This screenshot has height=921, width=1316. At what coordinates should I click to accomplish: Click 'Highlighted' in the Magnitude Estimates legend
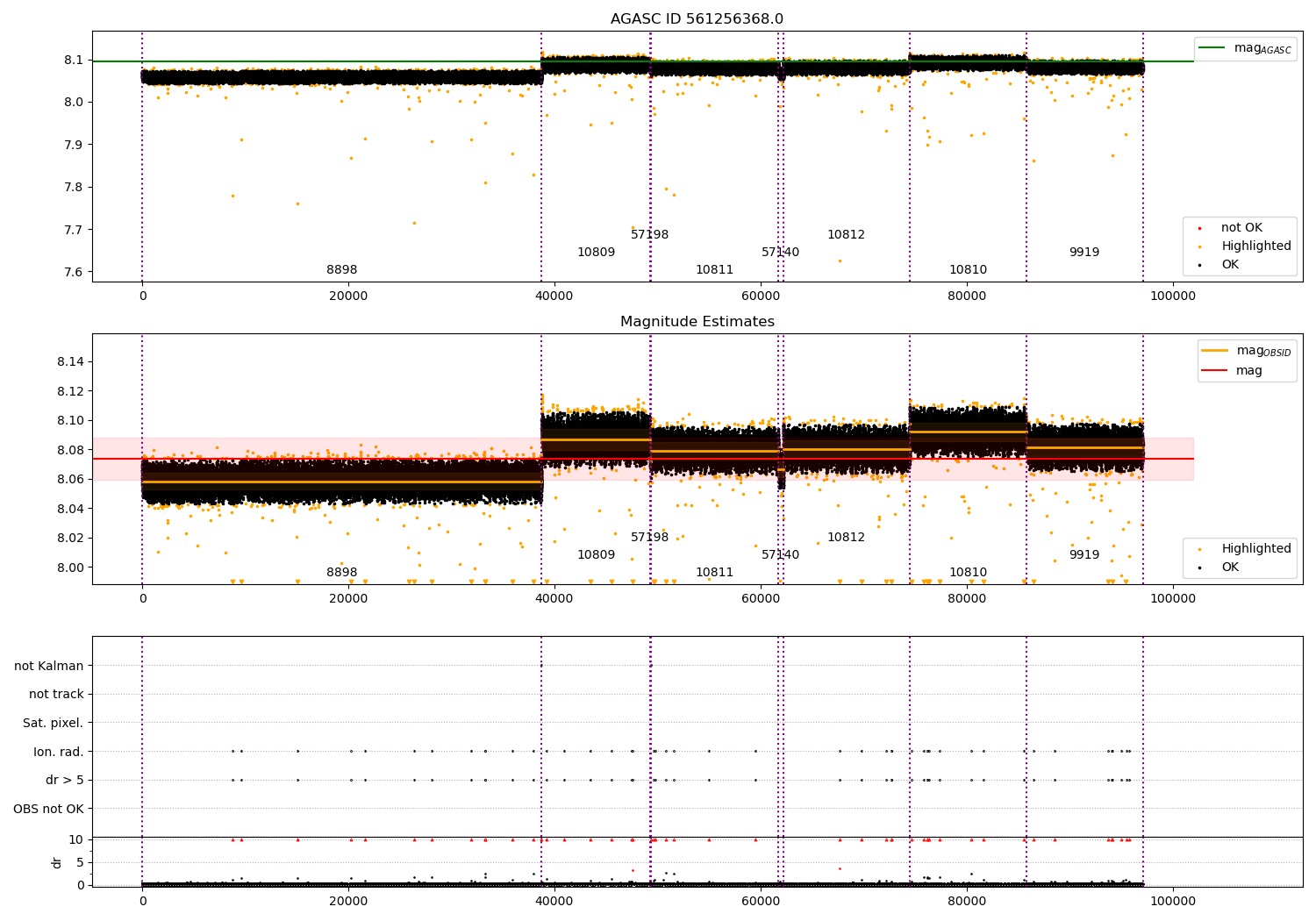tap(1256, 549)
